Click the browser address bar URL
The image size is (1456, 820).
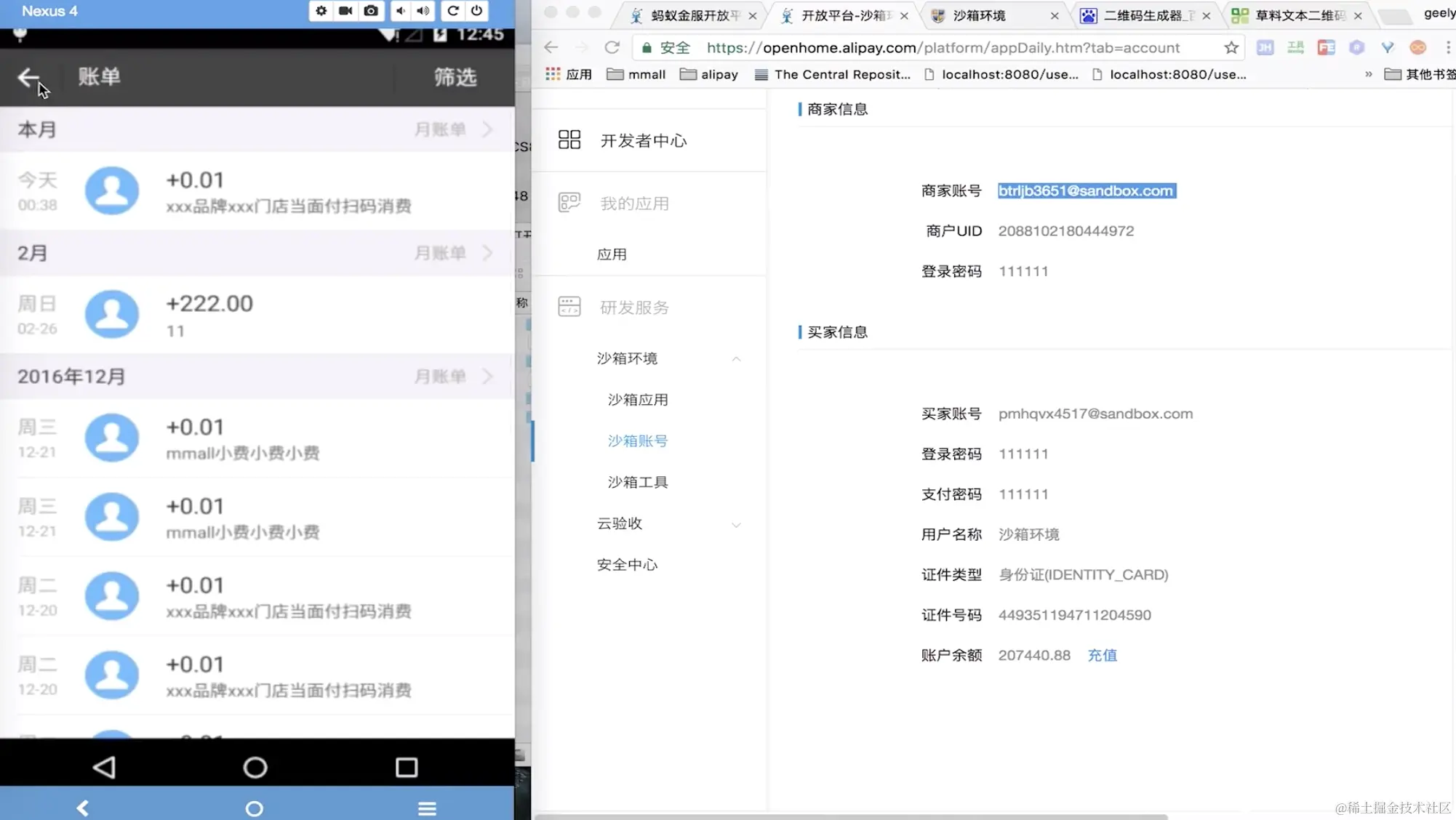tap(943, 48)
